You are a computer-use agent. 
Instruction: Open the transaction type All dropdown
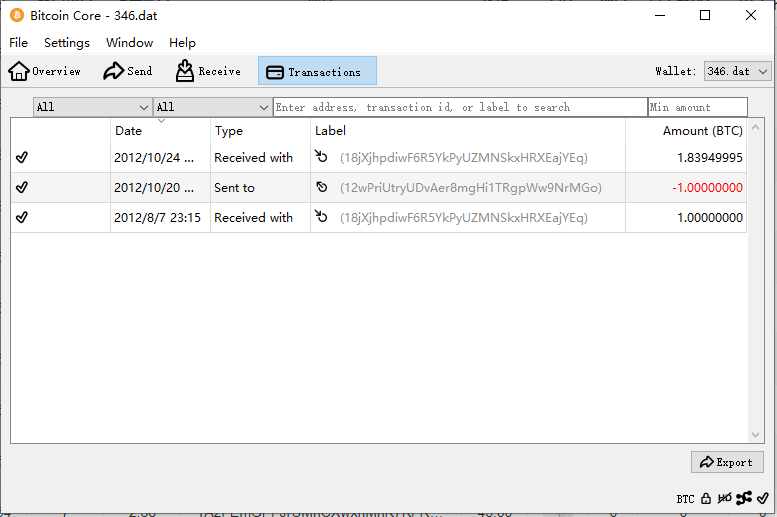coord(212,107)
